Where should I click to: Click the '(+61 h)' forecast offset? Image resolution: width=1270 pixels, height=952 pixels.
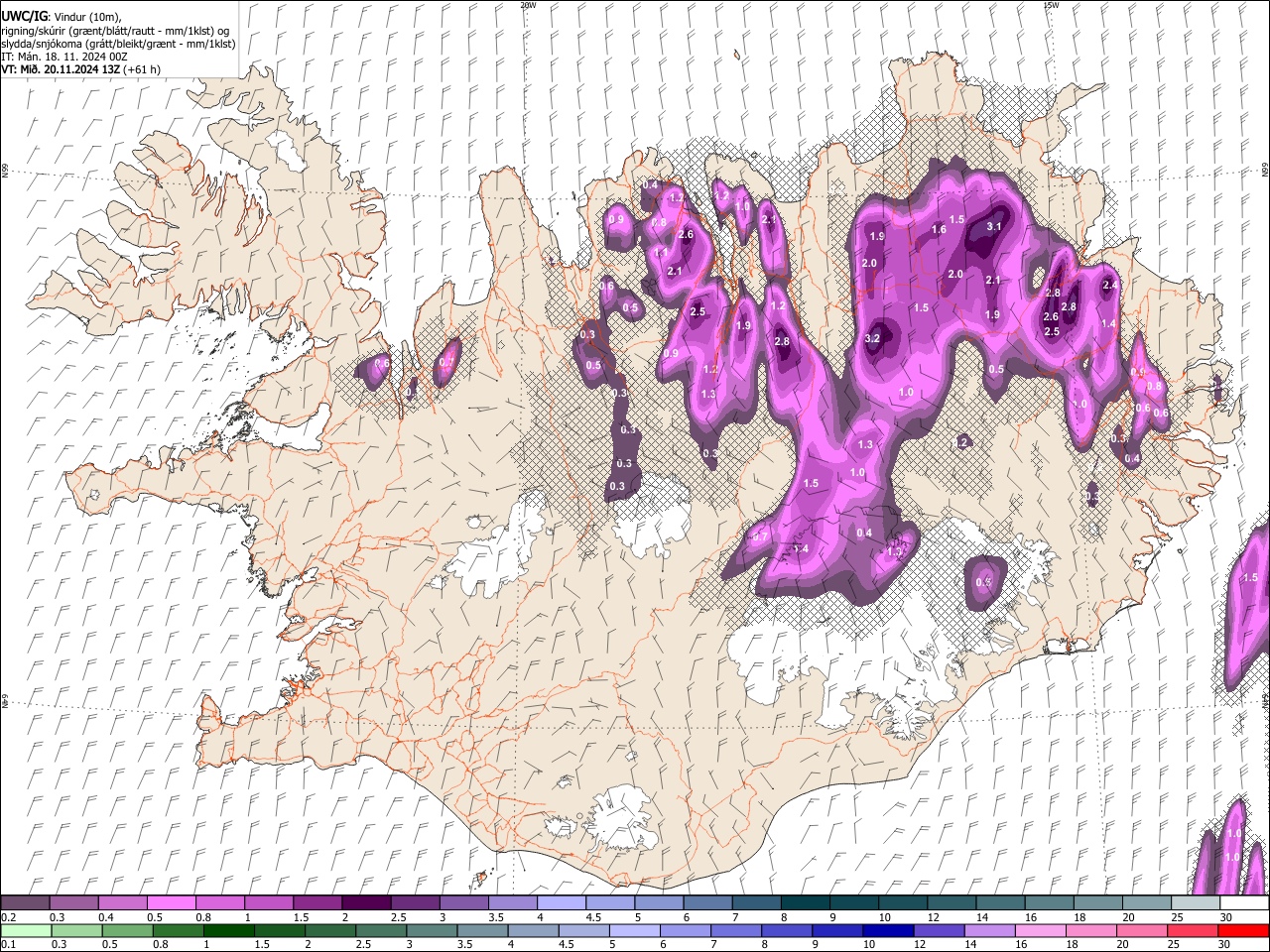142,69
